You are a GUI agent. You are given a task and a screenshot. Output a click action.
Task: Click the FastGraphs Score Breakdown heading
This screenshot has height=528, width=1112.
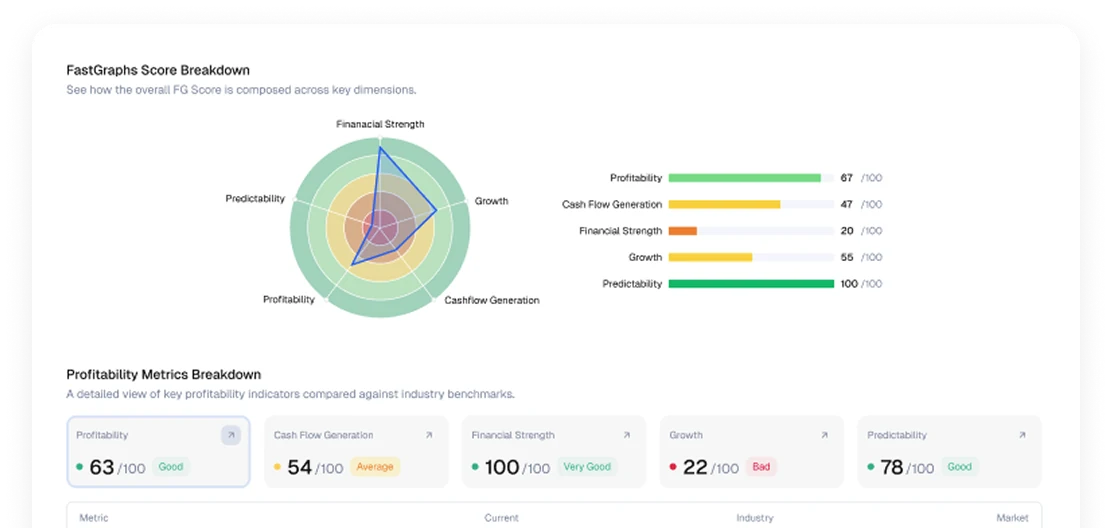[x=158, y=70]
